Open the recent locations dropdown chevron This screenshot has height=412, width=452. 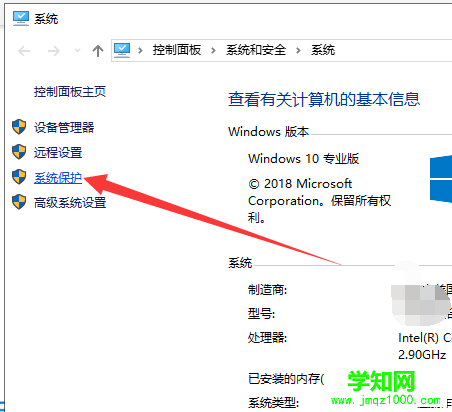tap(77, 51)
